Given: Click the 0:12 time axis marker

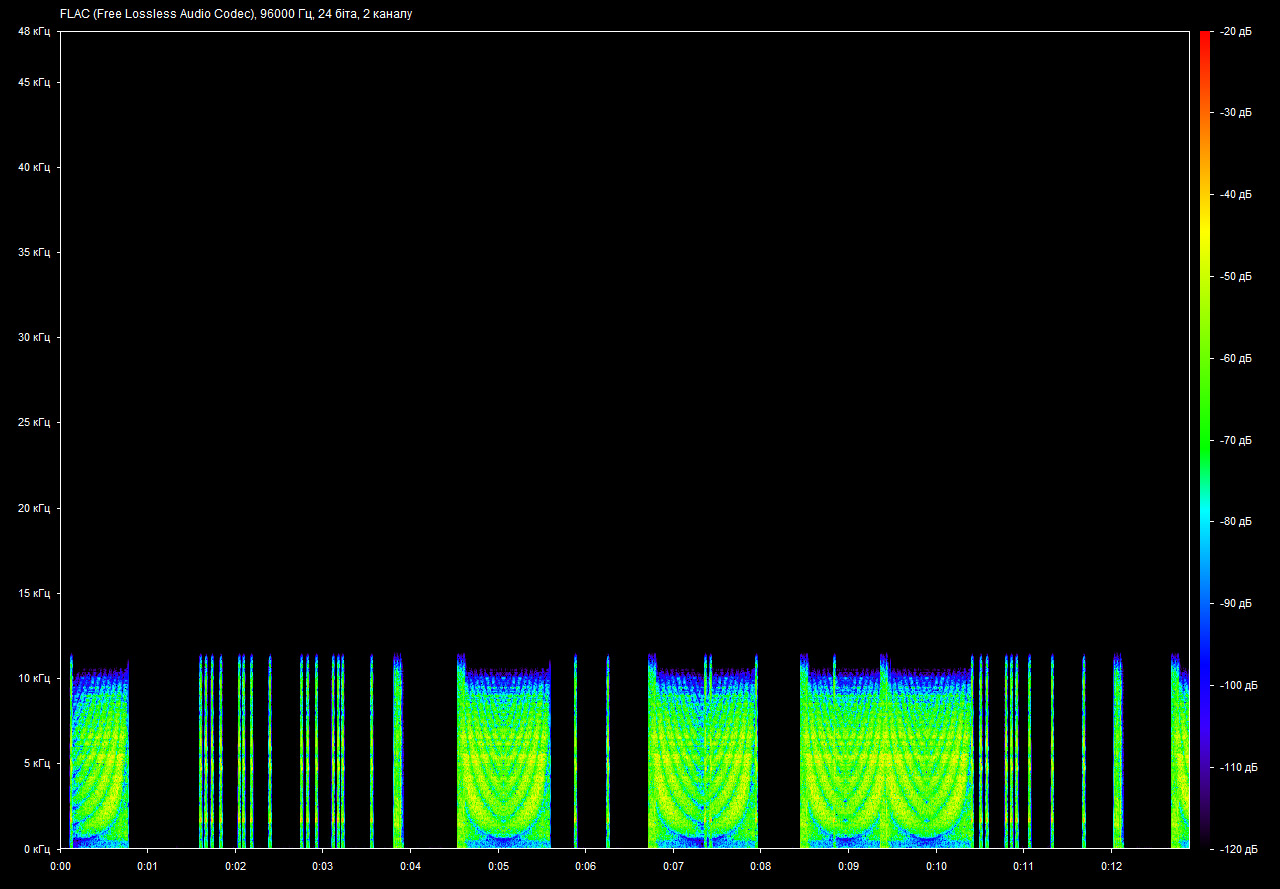Looking at the screenshot, I should coord(1111,866).
